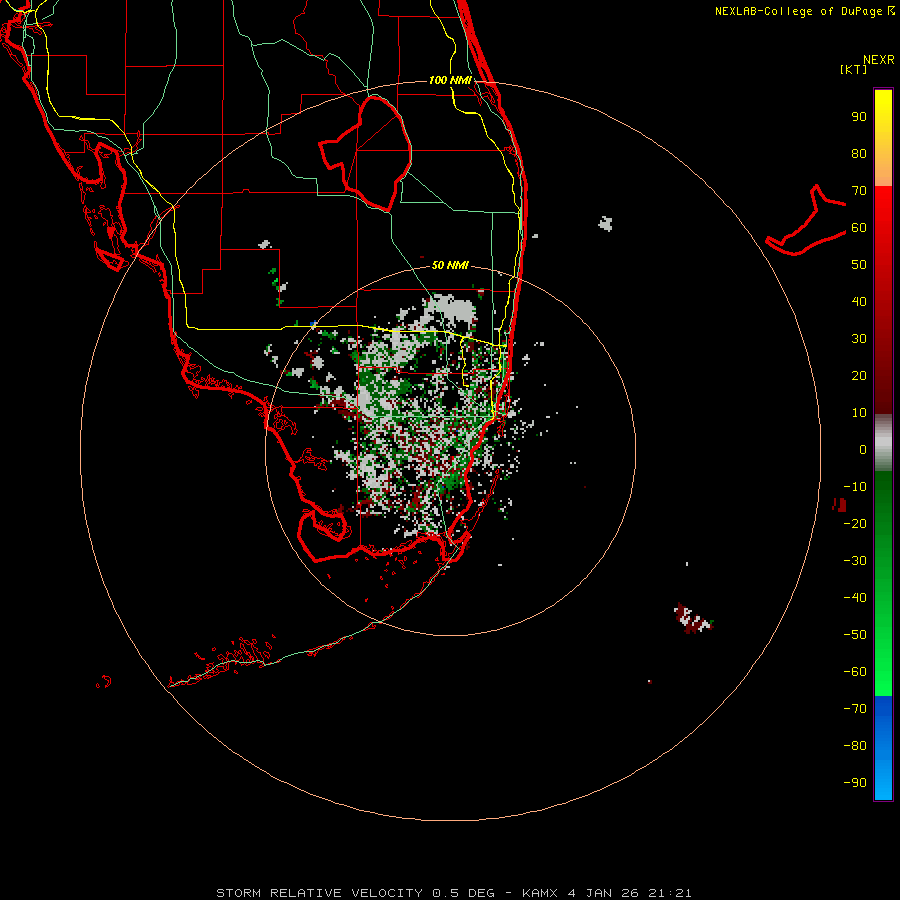Click the 40 value on the velocity scale
900x900 pixels.
pyautogui.click(x=859, y=301)
